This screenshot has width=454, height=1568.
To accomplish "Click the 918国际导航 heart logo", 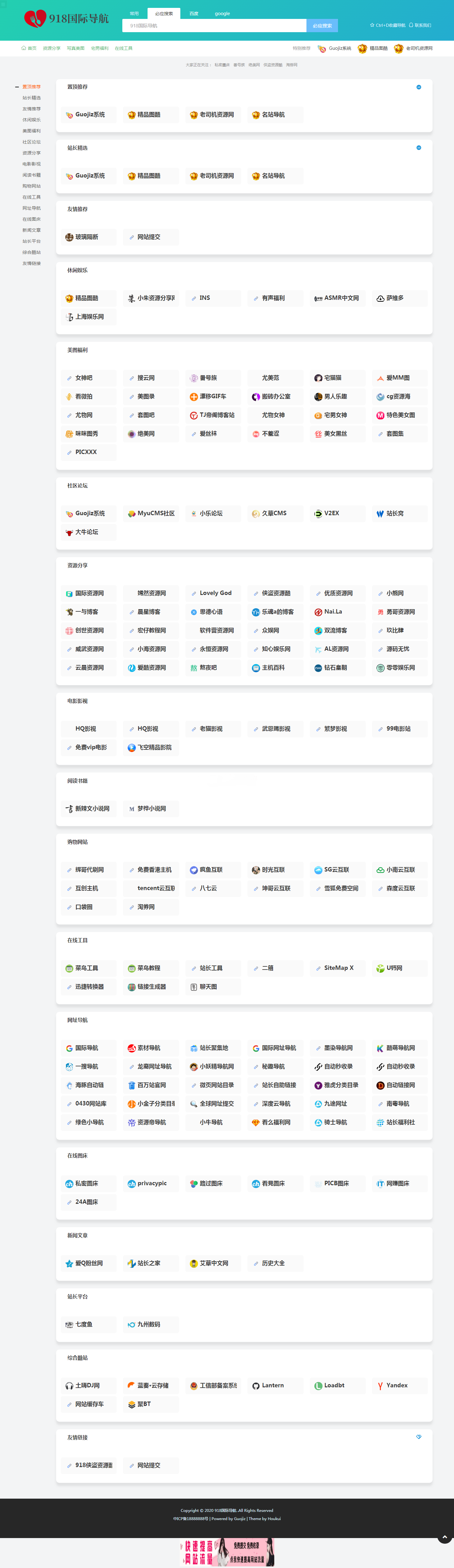I will click(35, 19).
